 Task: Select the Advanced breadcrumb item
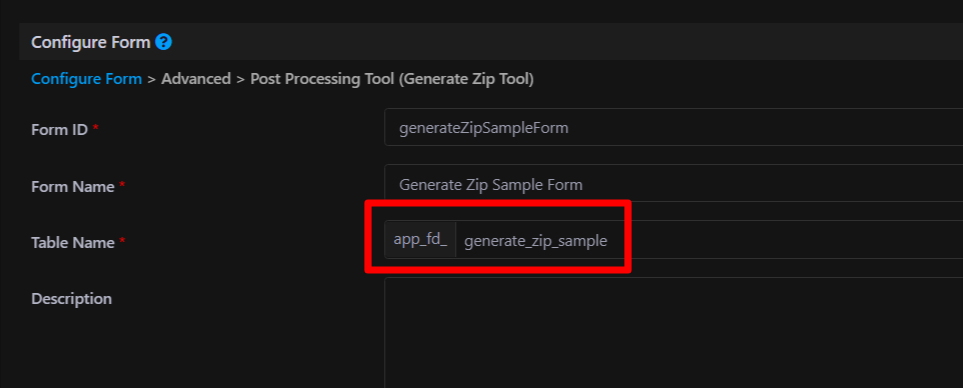click(196, 79)
